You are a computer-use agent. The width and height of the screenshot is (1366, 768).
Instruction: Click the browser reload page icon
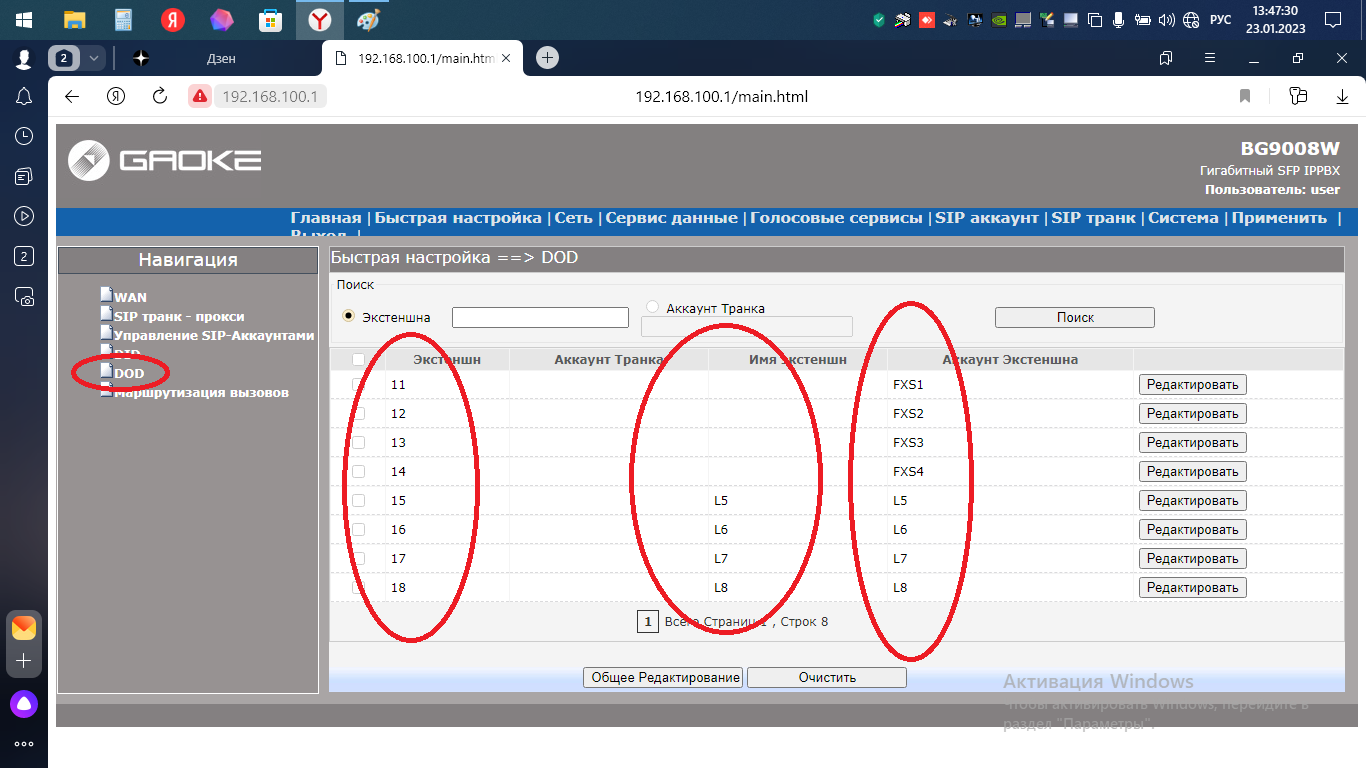pos(159,96)
